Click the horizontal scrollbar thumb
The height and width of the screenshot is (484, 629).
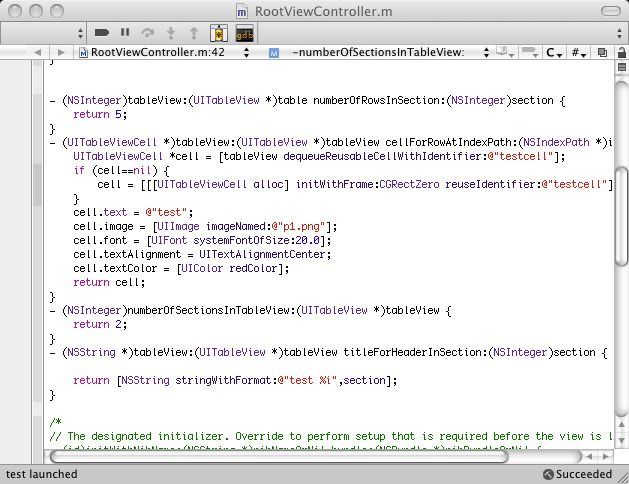(x=279, y=456)
